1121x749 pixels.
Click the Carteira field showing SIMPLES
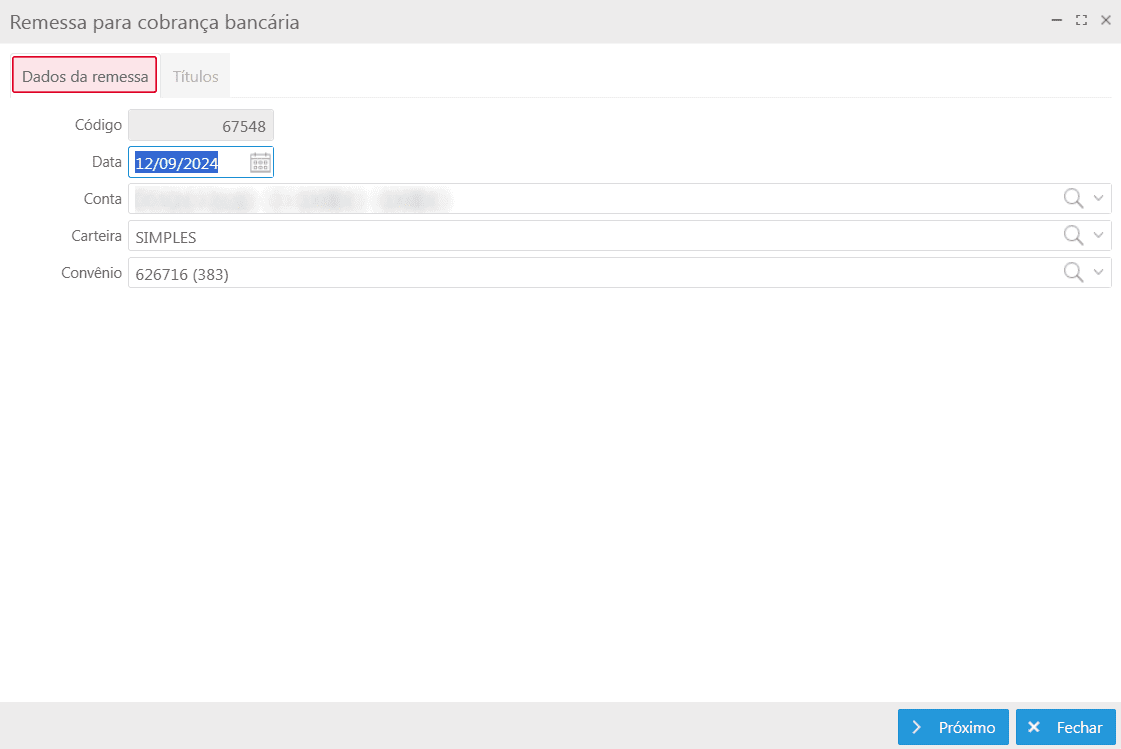[x=590, y=236]
